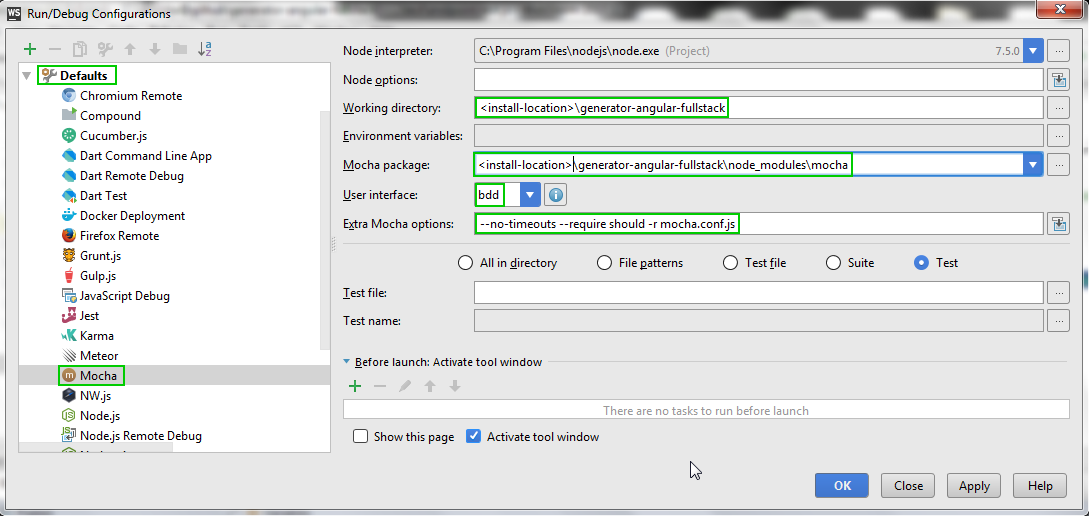Image resolution: width=1089 pixels, height=516 pixels.
Task: Select Gulp.js configuration type
Action: point(100,276)
